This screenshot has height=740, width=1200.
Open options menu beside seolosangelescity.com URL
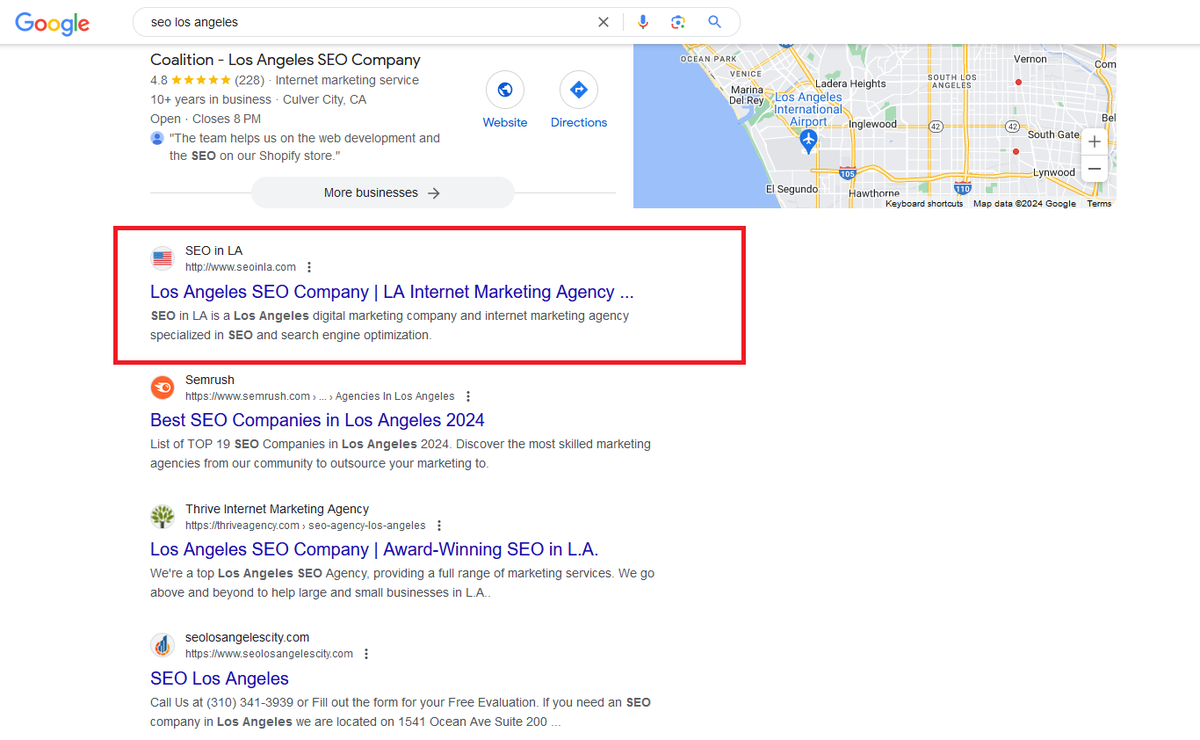coord(366,654)
